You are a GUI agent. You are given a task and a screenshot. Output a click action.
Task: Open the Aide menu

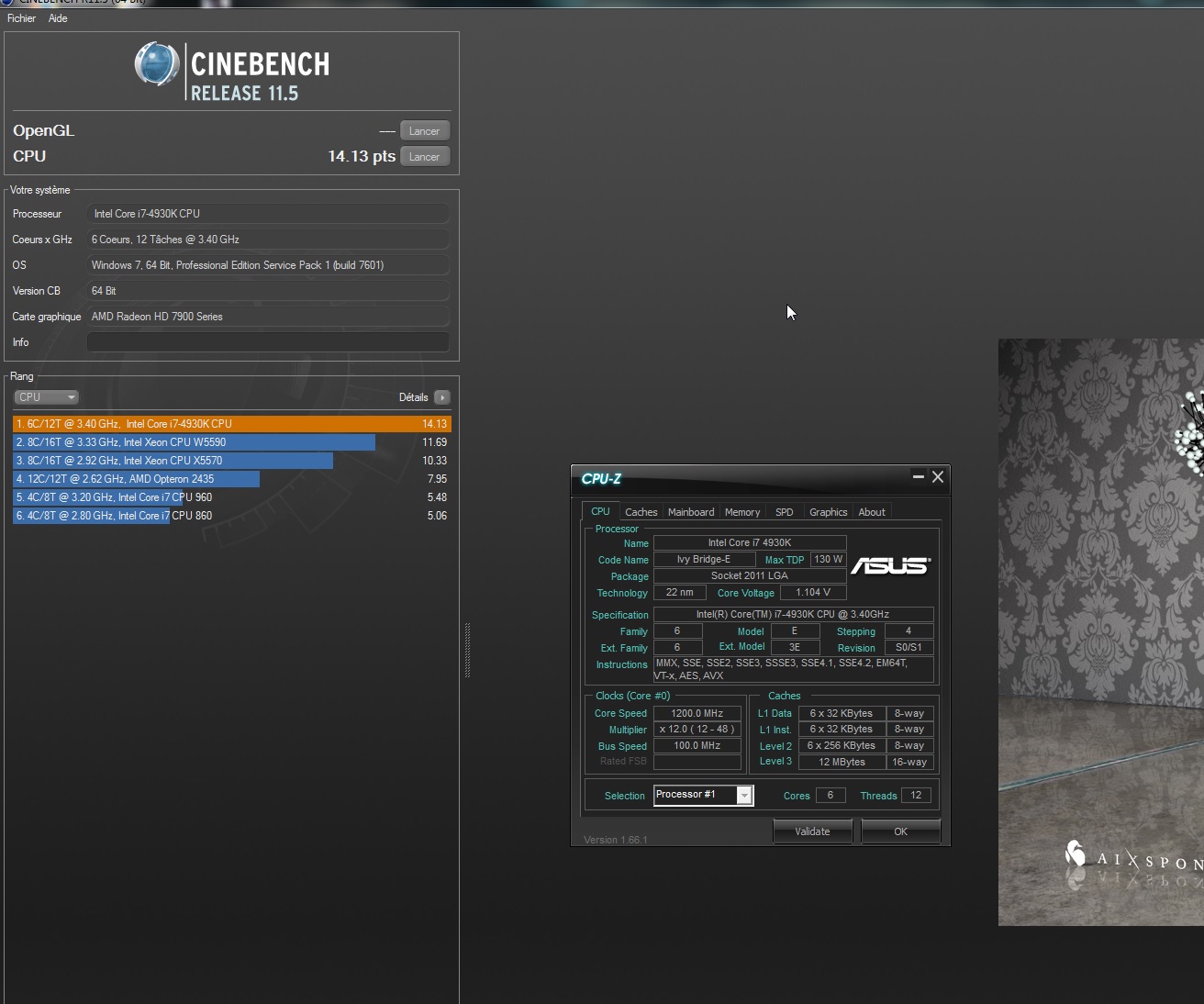point(58,18)
